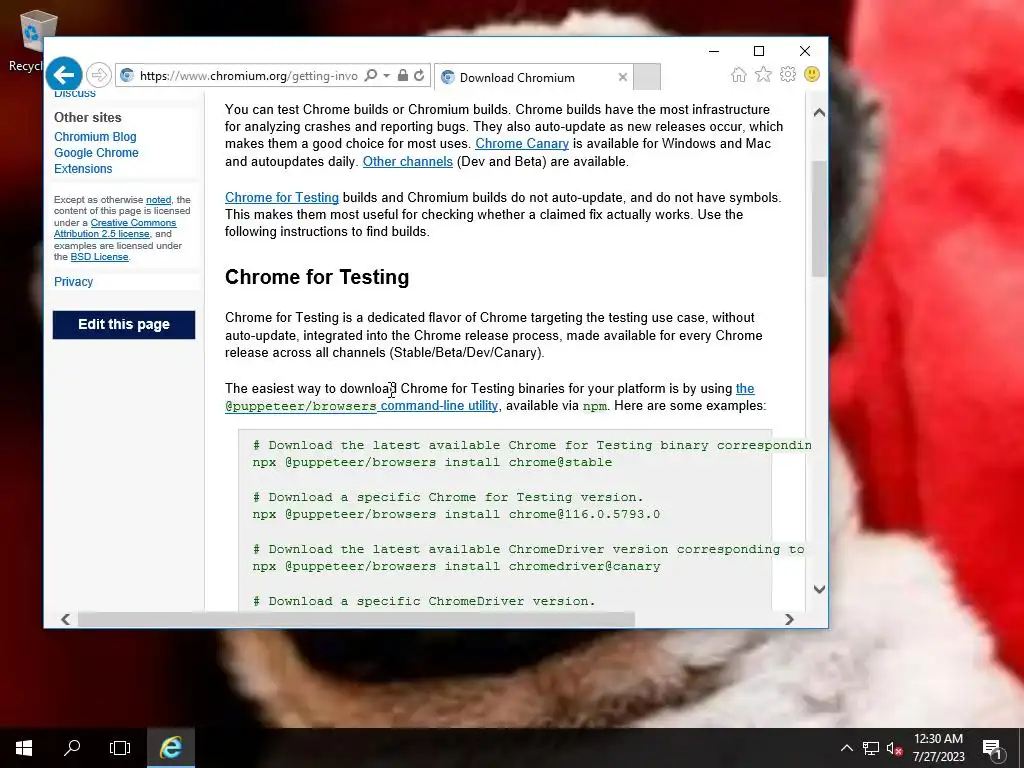Click the Forward arrow button
Viewport: 1024px width, 768px height.
point(99,75)
